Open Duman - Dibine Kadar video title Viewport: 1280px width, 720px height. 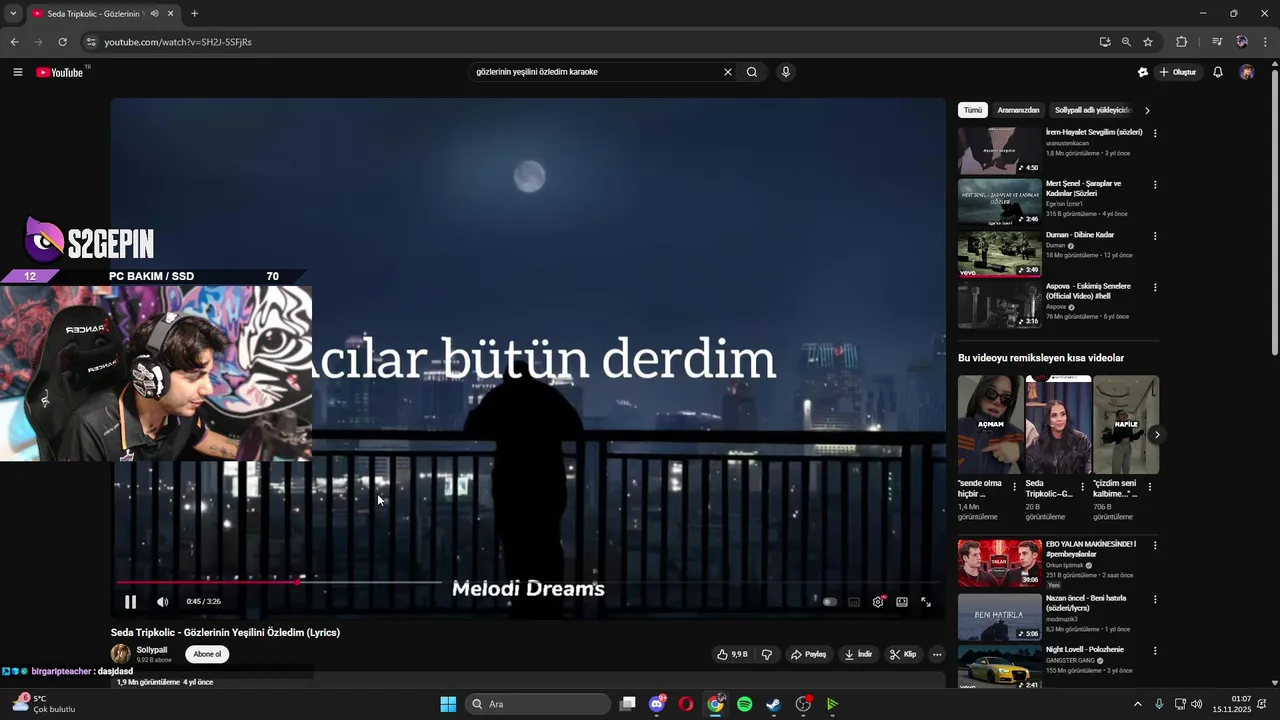point(1080,235)
